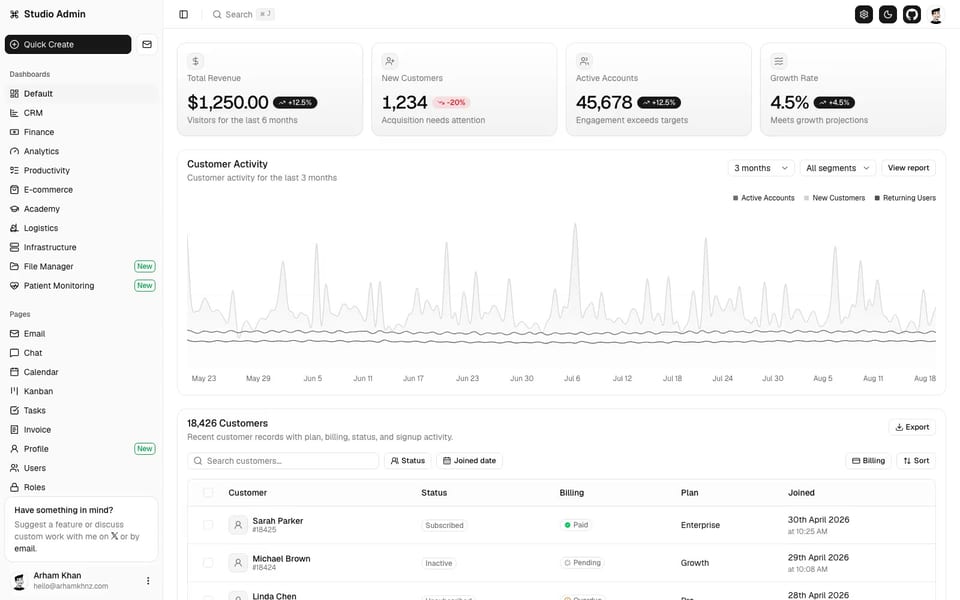Click the Search customers input

point(283,460)
